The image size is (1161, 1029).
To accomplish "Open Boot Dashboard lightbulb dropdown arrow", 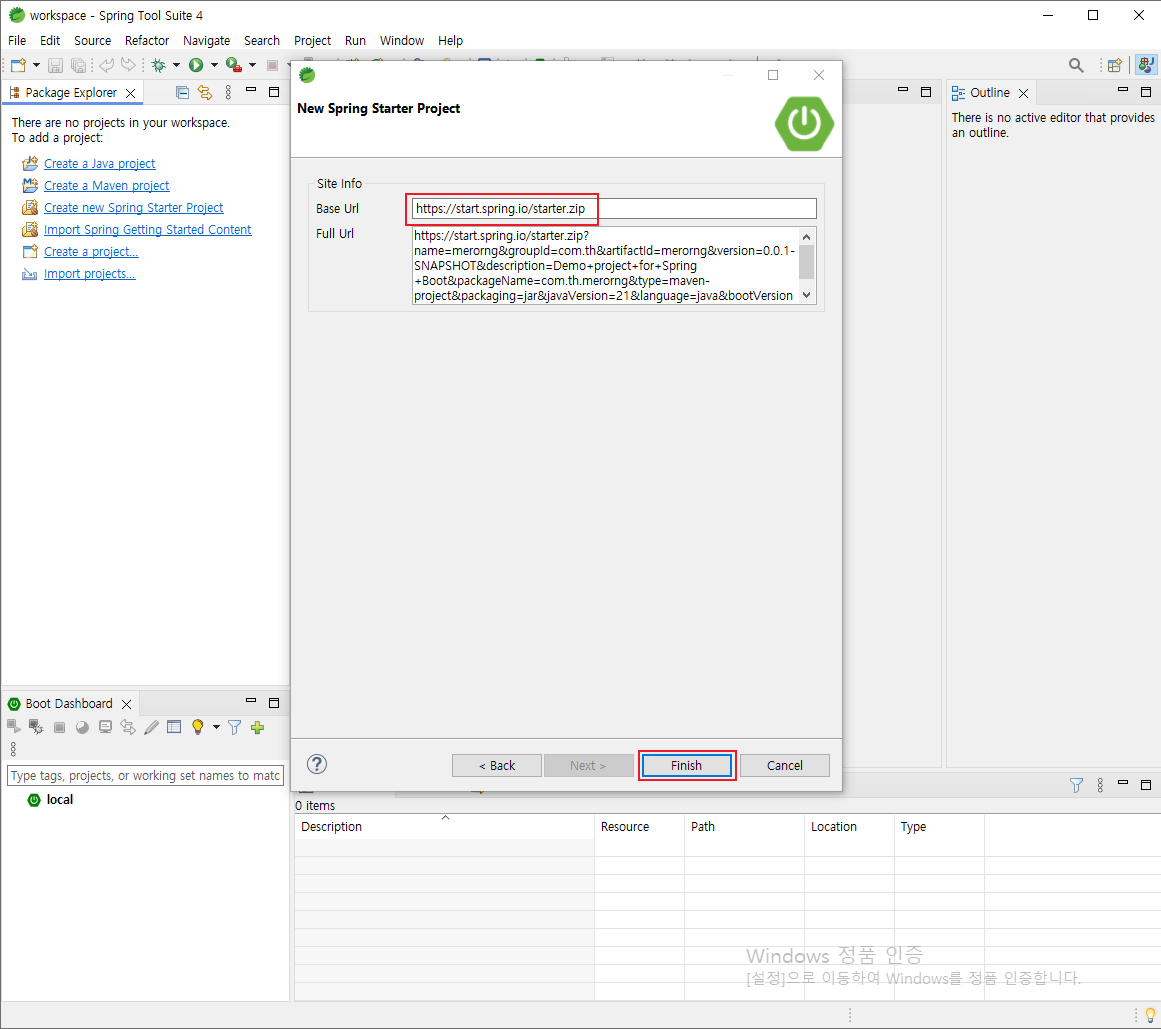I will [216, 727].
